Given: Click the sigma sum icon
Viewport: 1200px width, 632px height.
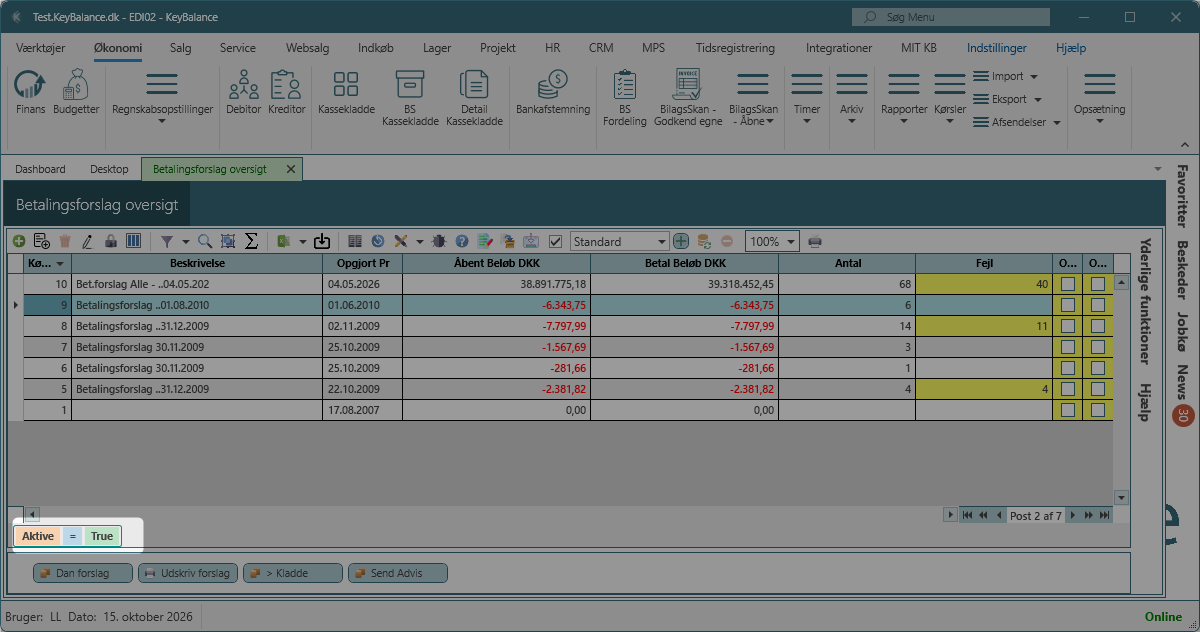Looking at the screenshot, I should pos(252,241).
